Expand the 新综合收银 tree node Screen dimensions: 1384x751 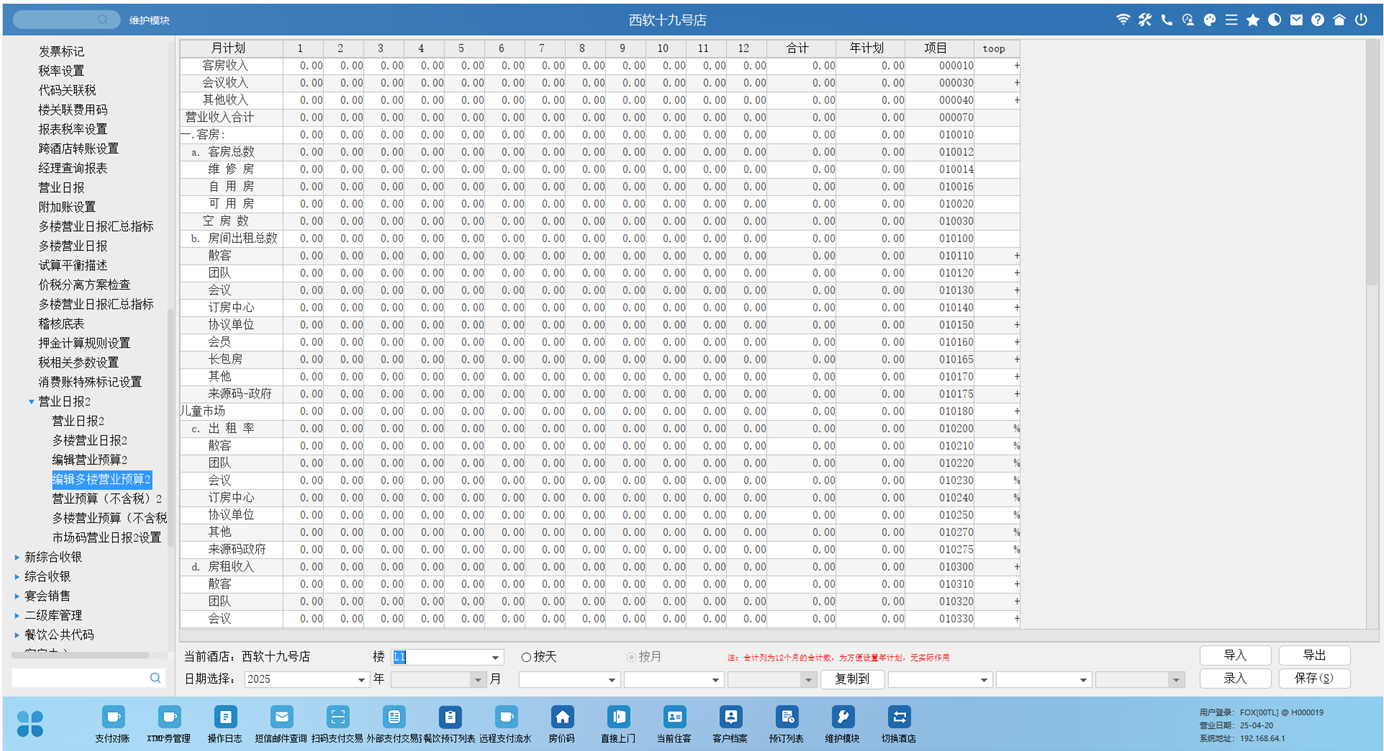point(17,557)
